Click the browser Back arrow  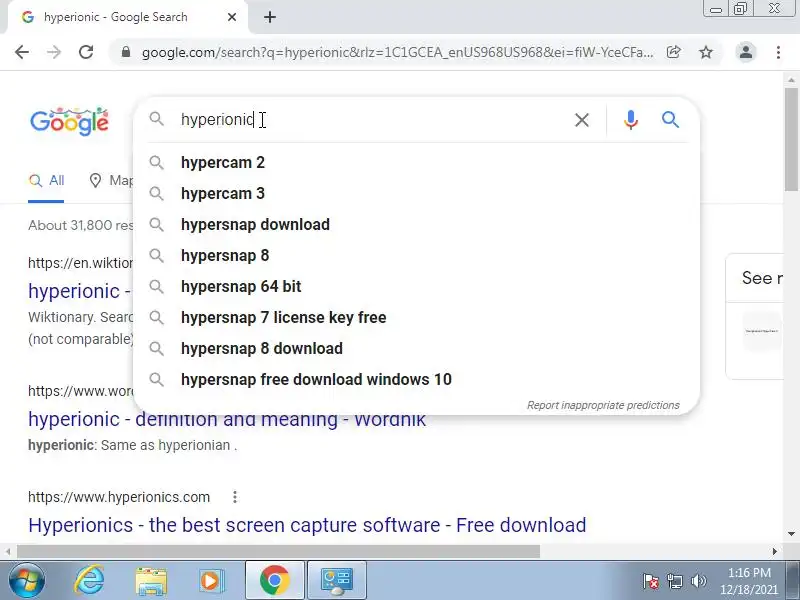coord(22,52)
